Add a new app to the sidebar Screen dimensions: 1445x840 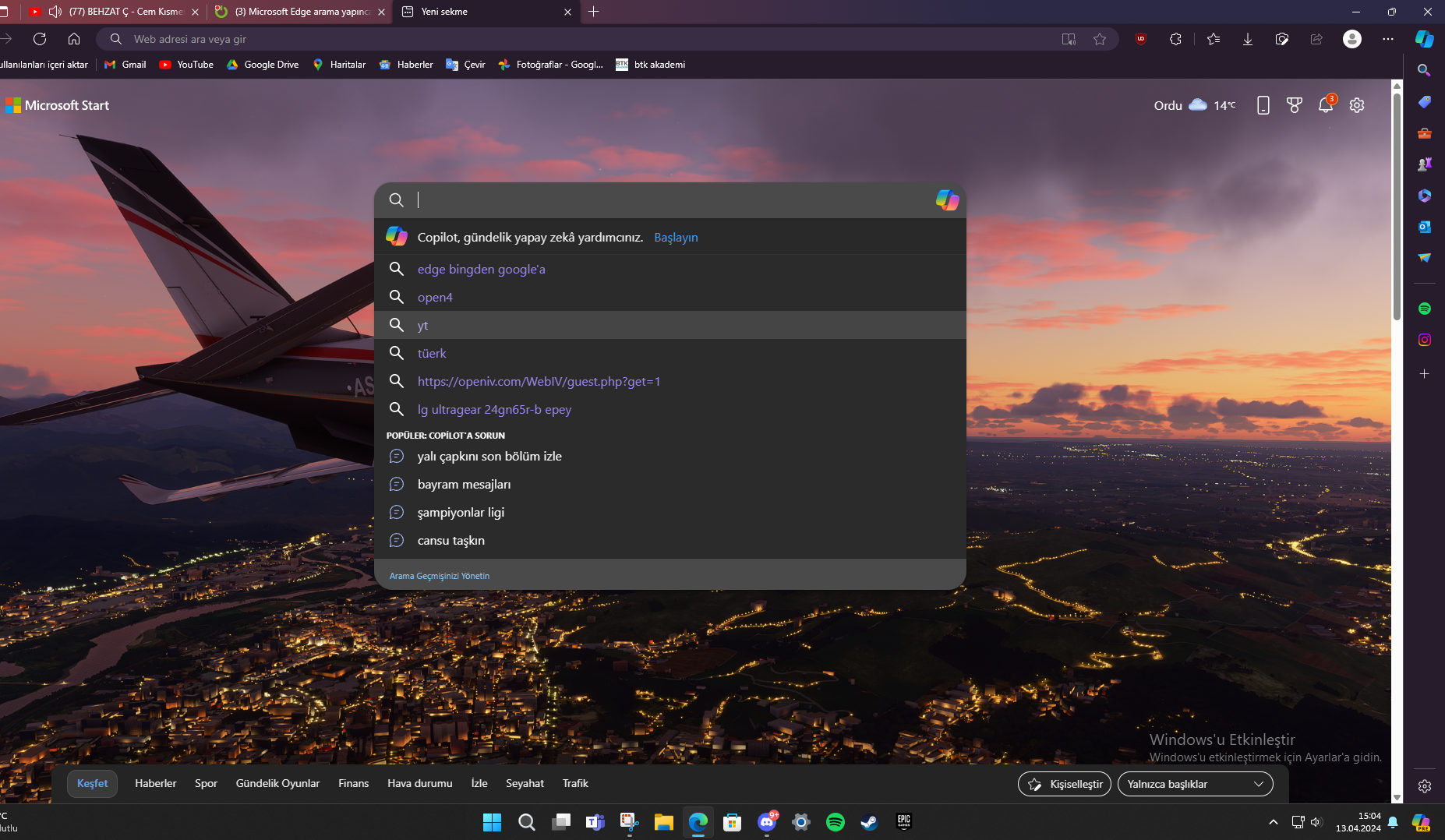click(1424, 374)
